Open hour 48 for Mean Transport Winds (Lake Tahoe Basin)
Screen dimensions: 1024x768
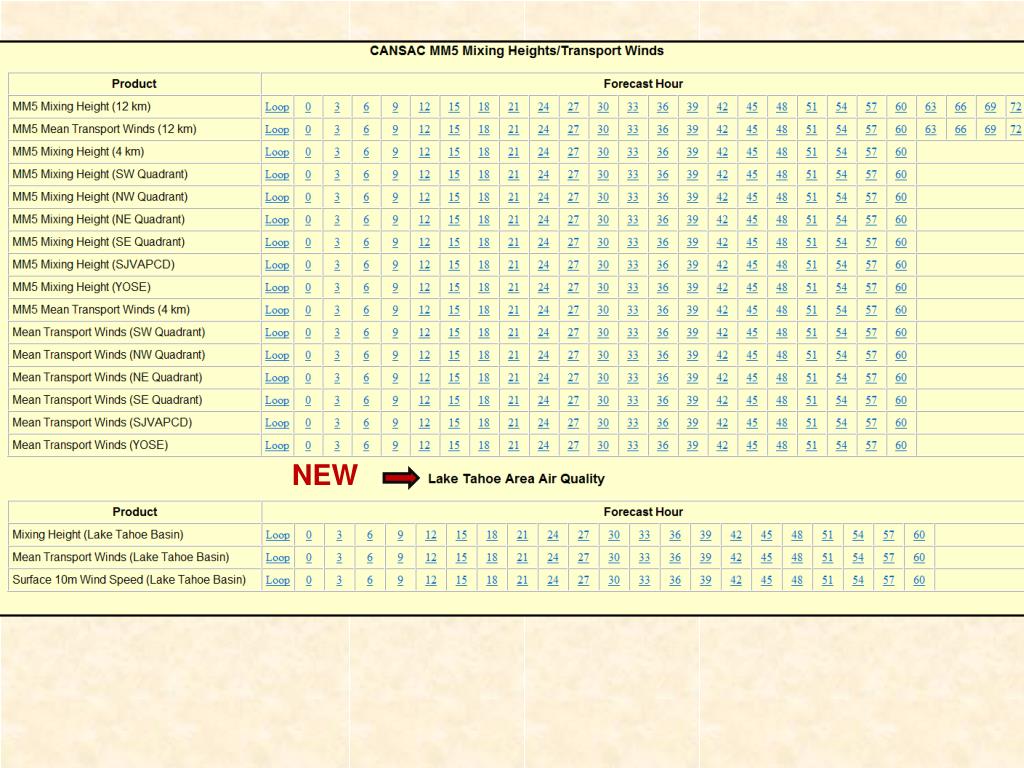tap(797, 558)
